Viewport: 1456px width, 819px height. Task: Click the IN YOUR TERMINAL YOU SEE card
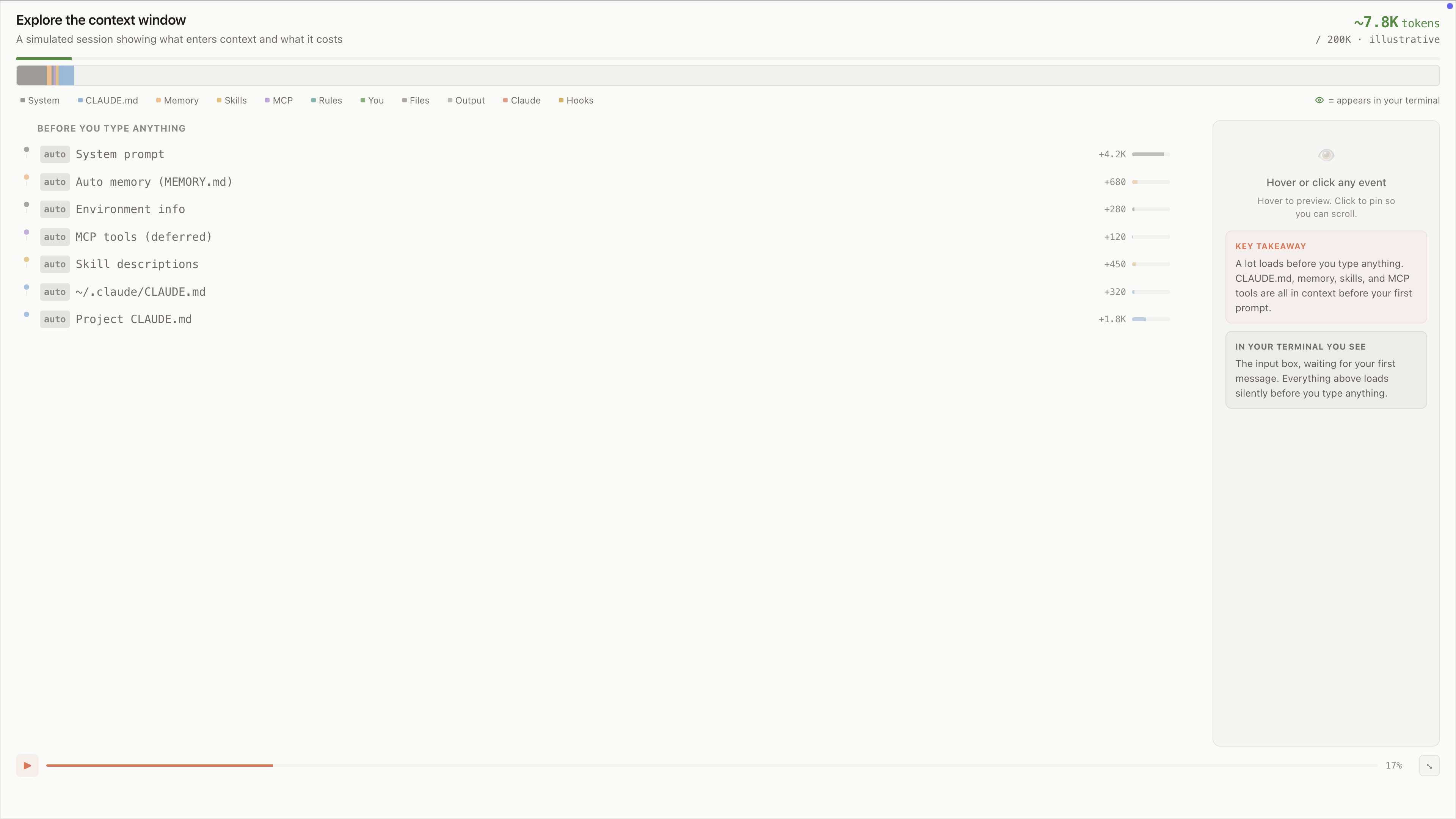(x=1326, y=370)
